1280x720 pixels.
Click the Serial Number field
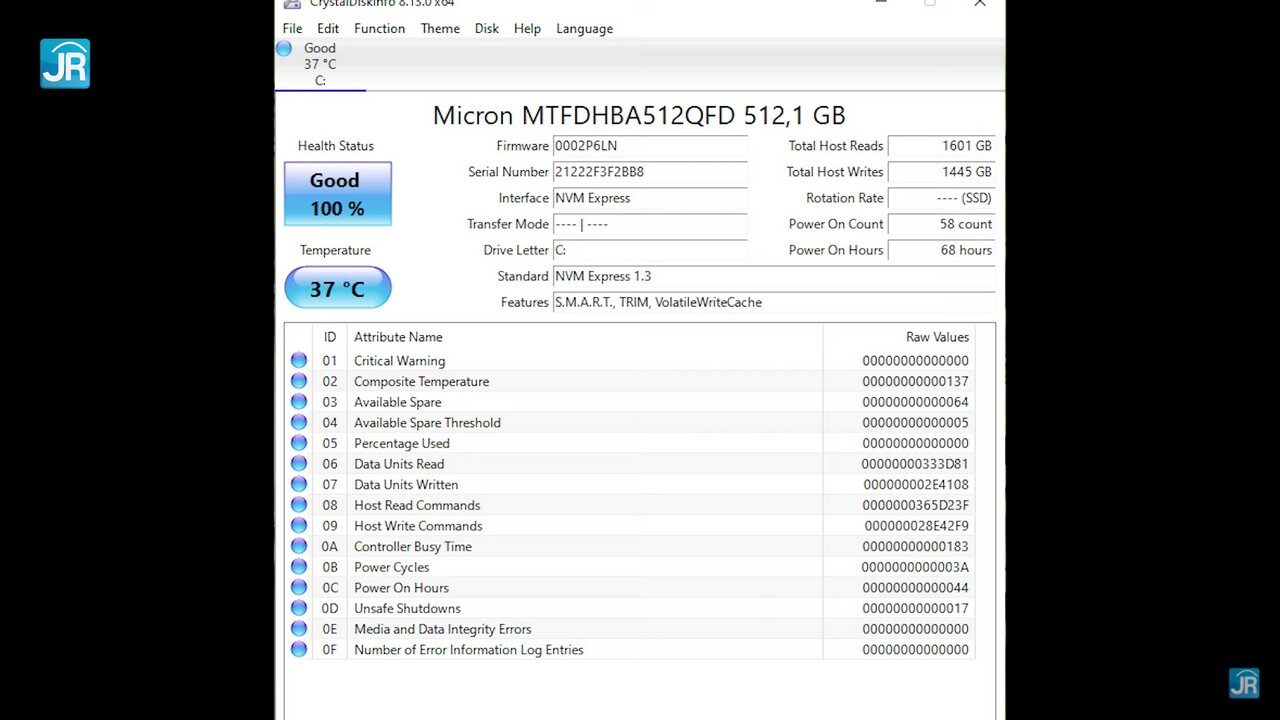click(x=650, y=172)
